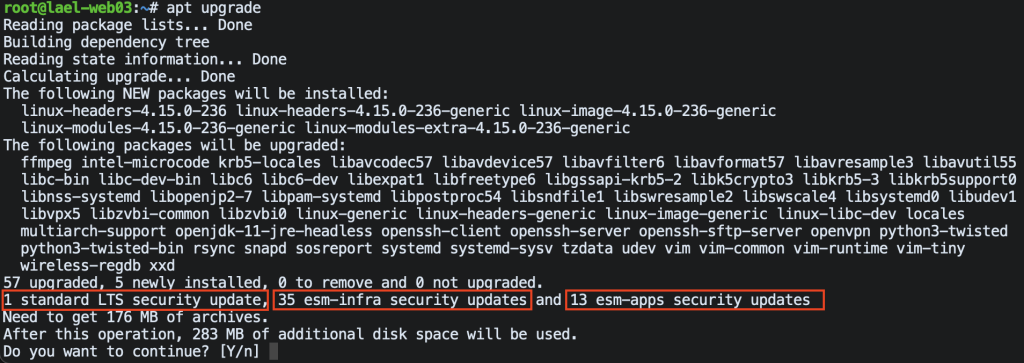Click the '13 esm-apps security updates' highlighted box
The height and width of the screenshot is (363, 1024).
(x=694, y=300)
